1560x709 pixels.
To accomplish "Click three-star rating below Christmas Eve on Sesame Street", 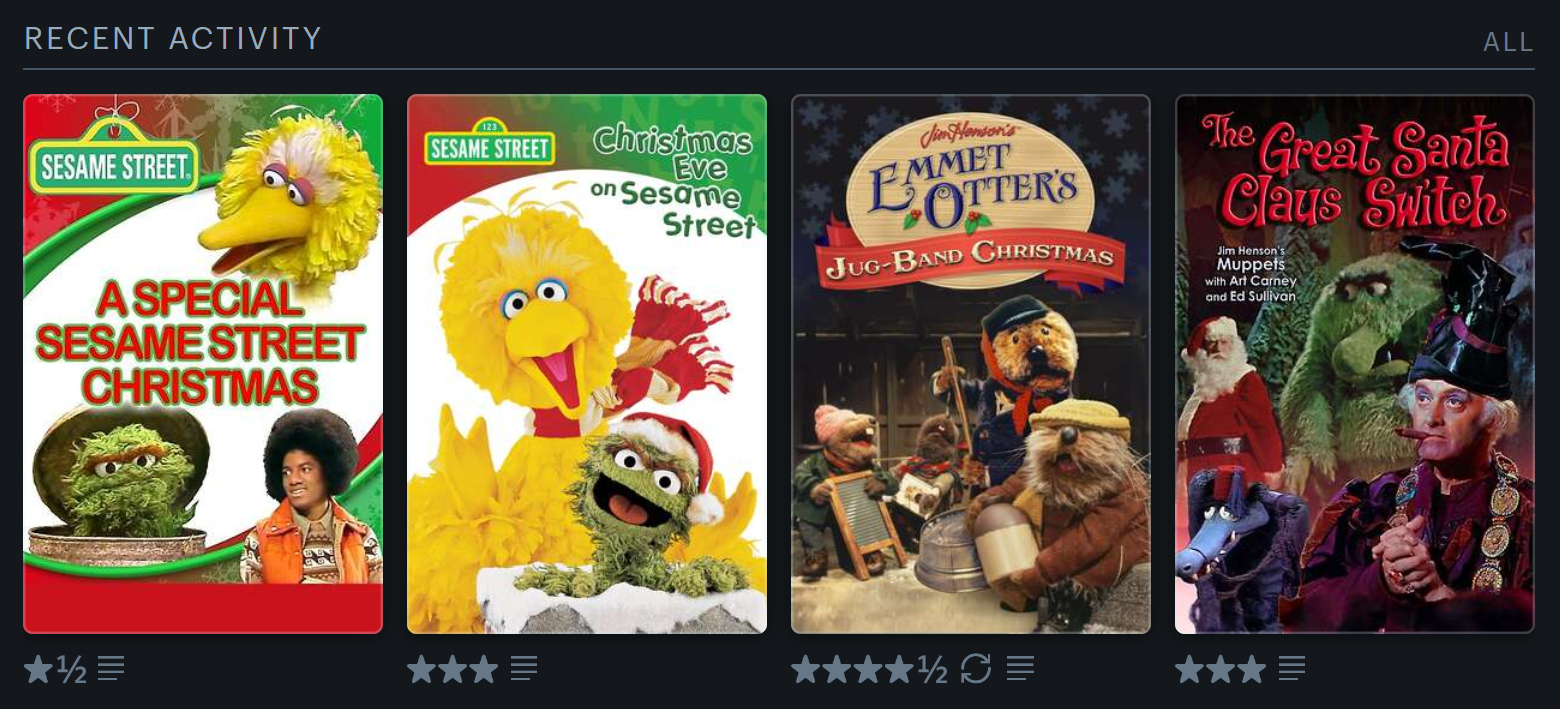I will point(453,669).
